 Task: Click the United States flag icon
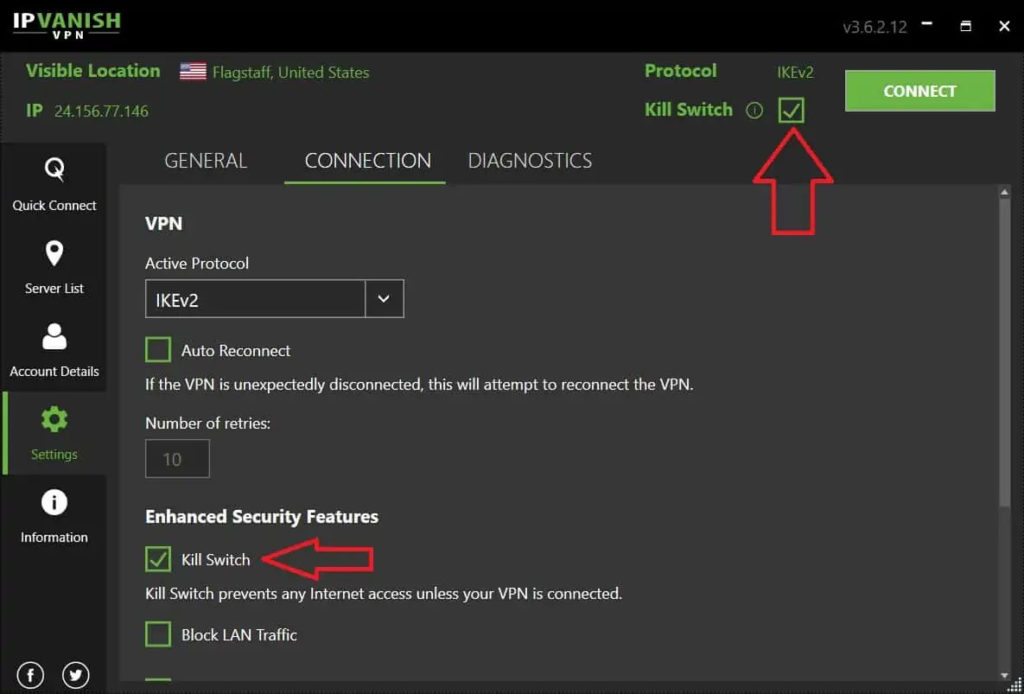[193, 72]
